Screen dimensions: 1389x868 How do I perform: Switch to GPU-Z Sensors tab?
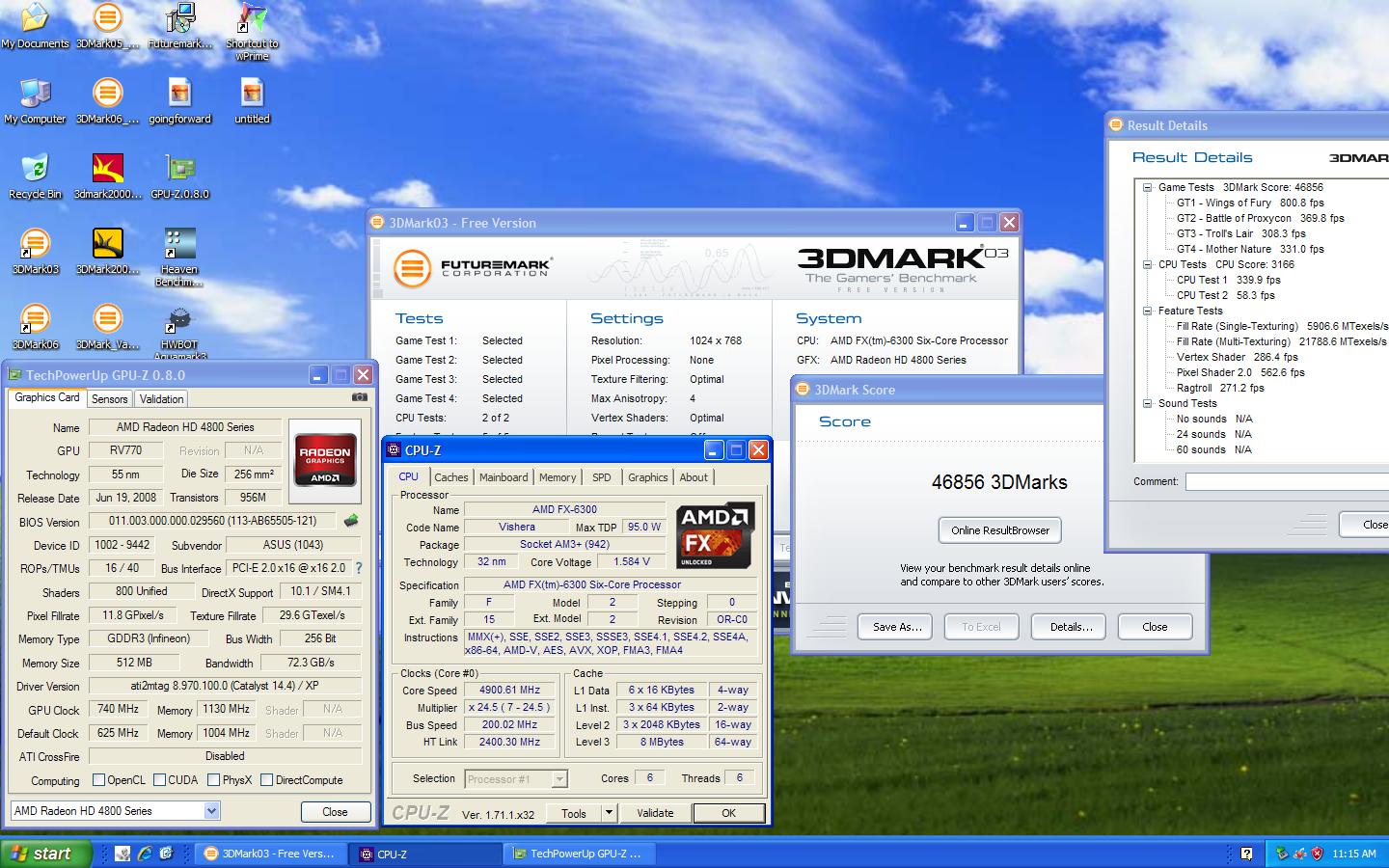pos(109,399)
